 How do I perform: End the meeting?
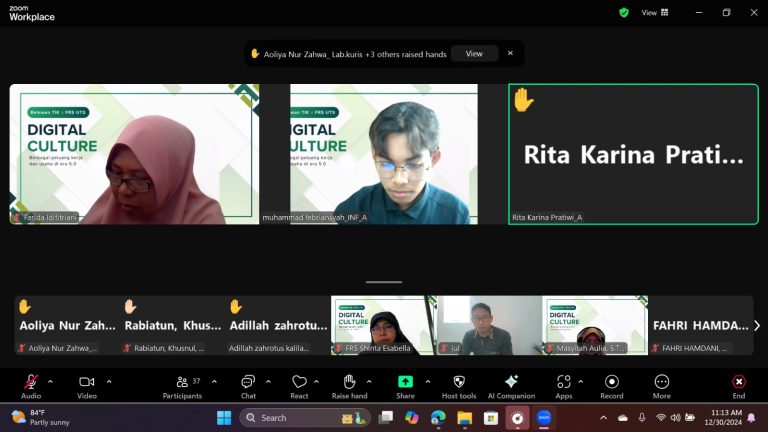[739, 386]
